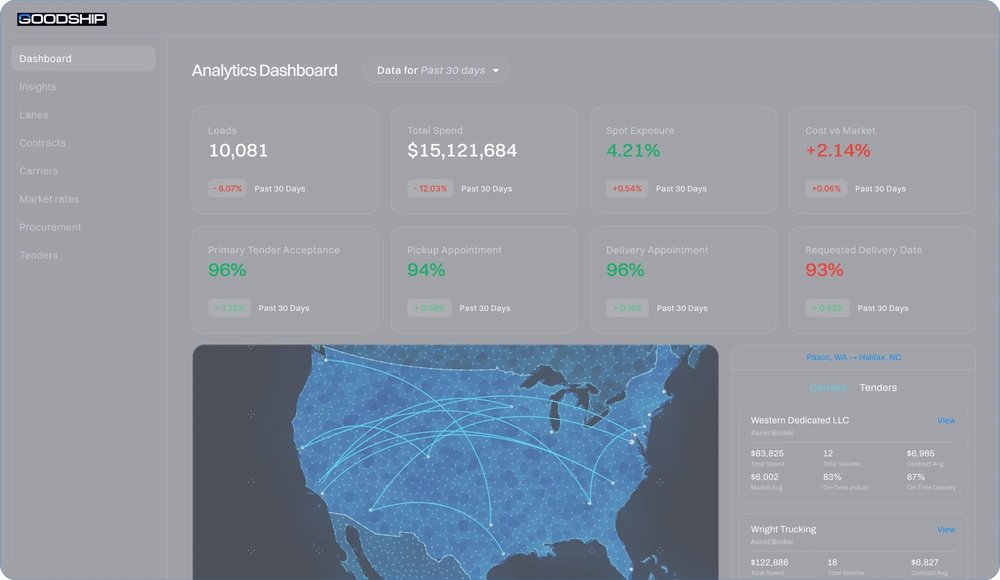Screen dimensions: 1000x580
Task: Select the Total Spend value $15,121,684
Action: coord(462,151)
